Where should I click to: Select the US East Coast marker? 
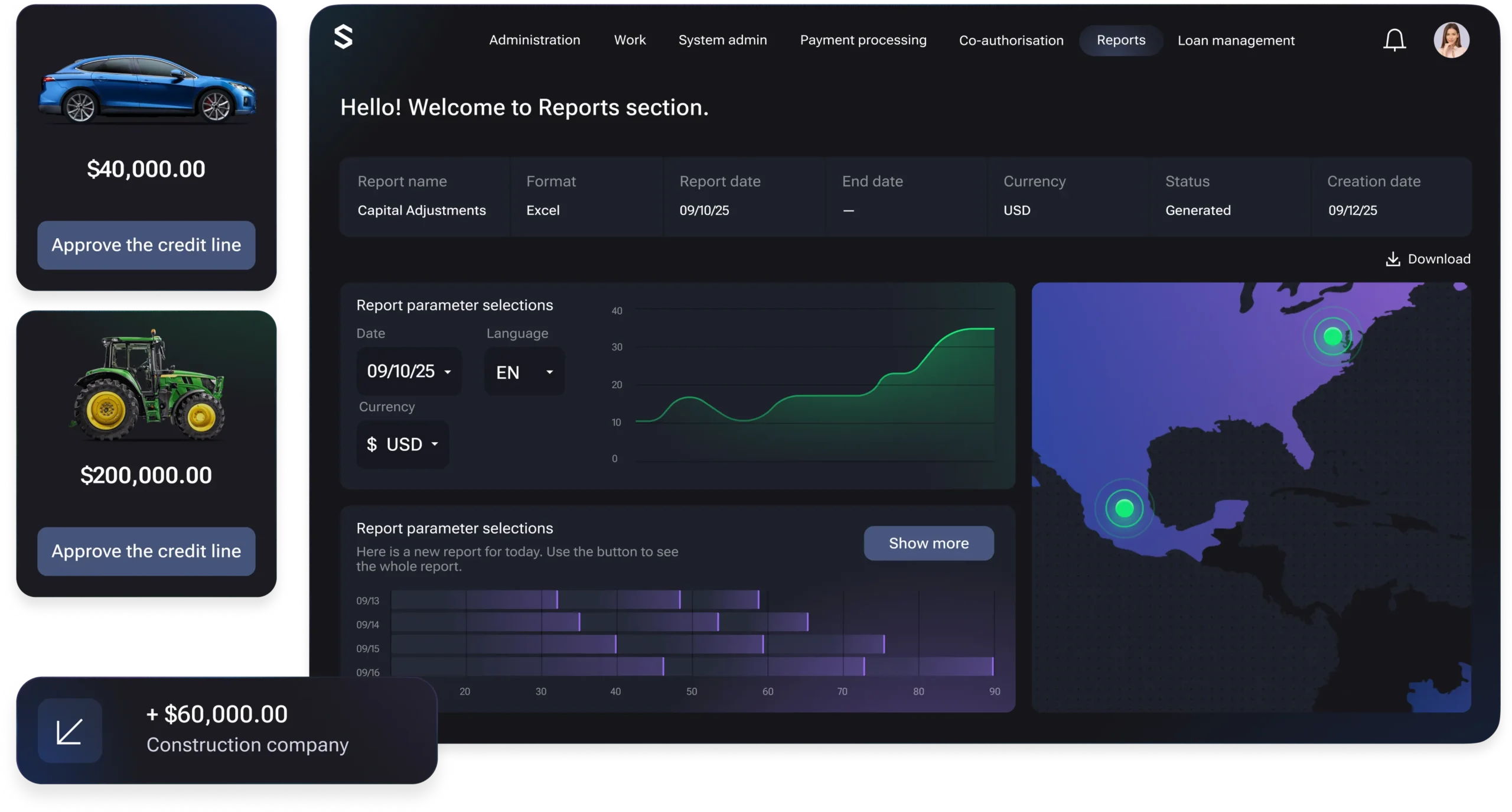click(x=1332, y=336)
